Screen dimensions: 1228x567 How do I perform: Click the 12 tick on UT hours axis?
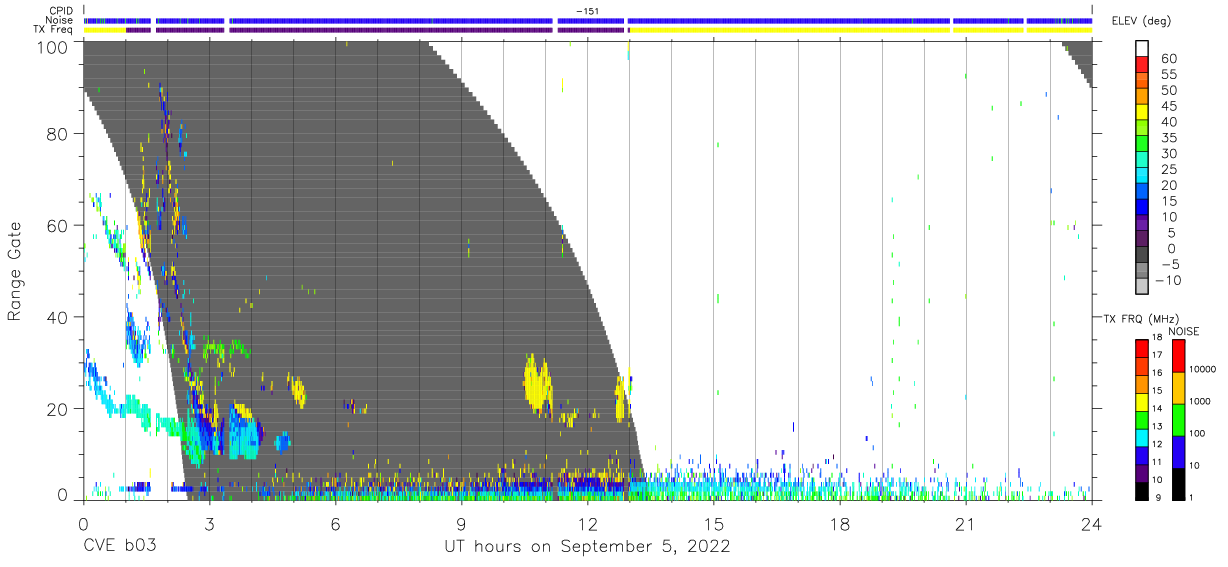coord(587,522)
